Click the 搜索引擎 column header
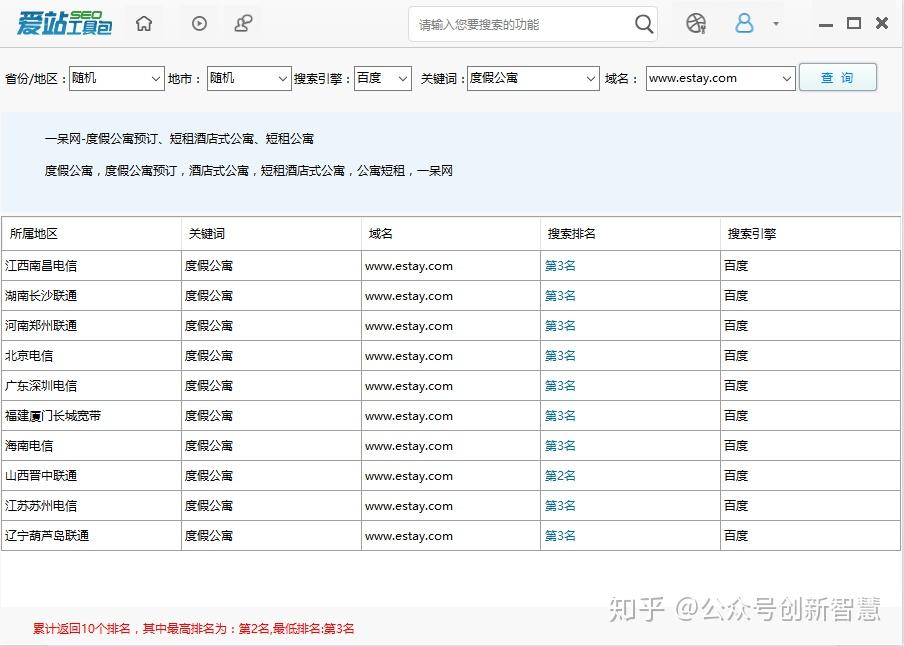This screenshot has height=646, width=904. point(810,234)
